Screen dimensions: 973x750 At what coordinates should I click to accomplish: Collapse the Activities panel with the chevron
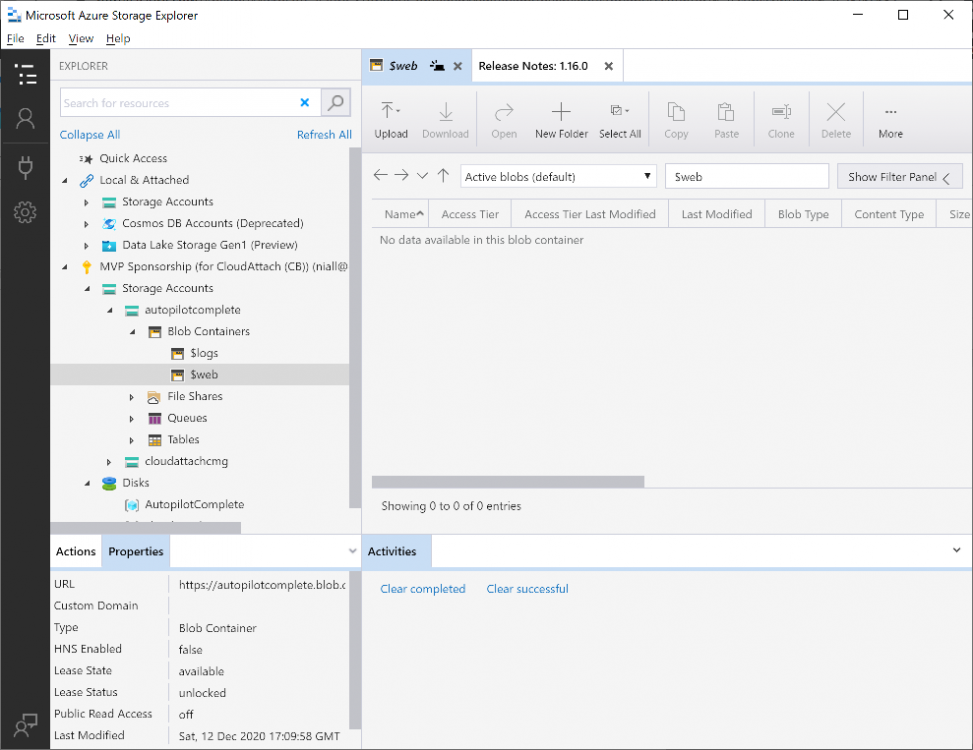tap(956, 550)
